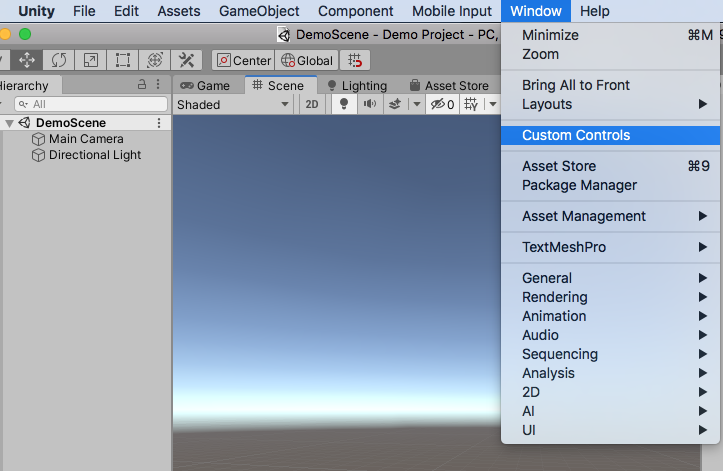Viewport: 723px width, 471px height.
Task: Expand the Layouts submenu
Action: click(610, 104)
